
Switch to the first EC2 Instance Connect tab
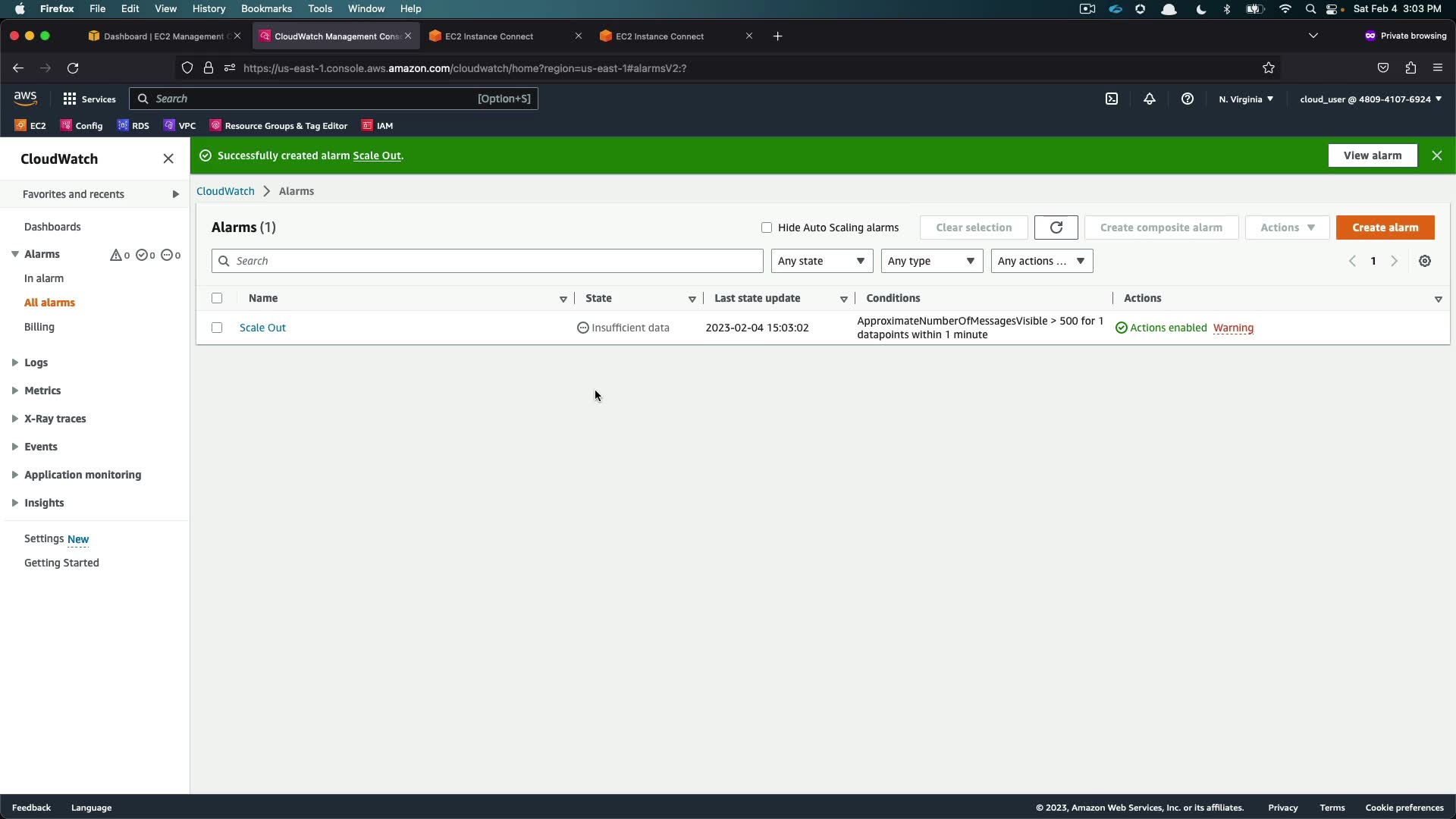pos(489,36)
